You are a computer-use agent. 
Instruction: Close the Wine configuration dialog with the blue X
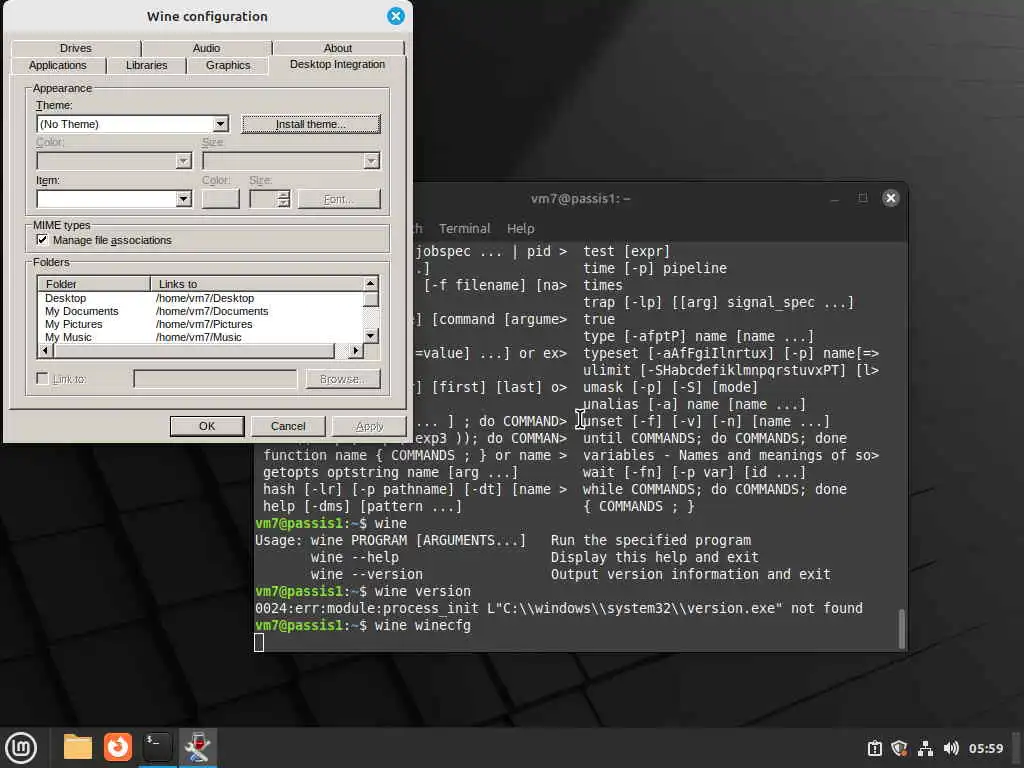pos(396,16)
